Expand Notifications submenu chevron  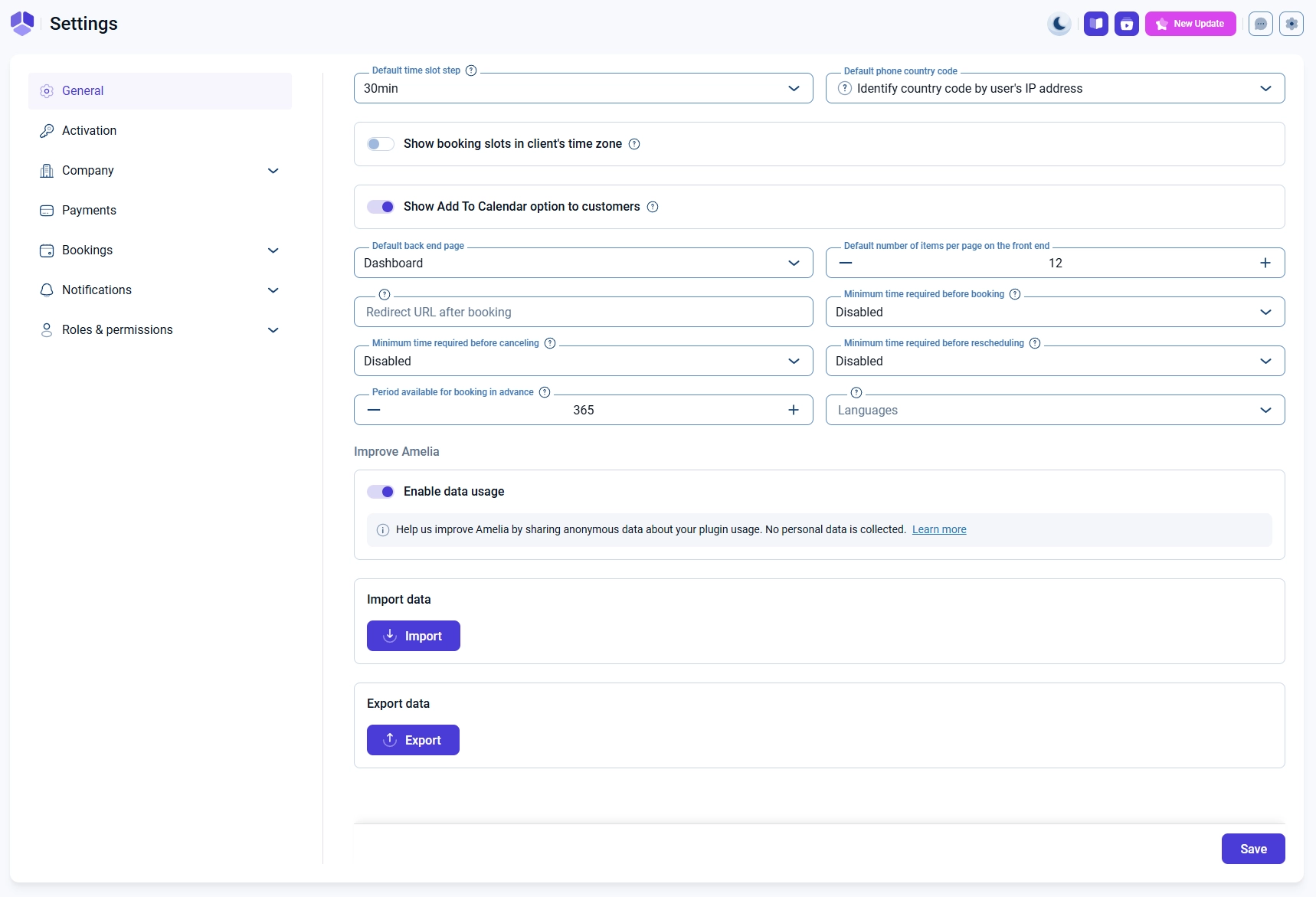[273, 290]
